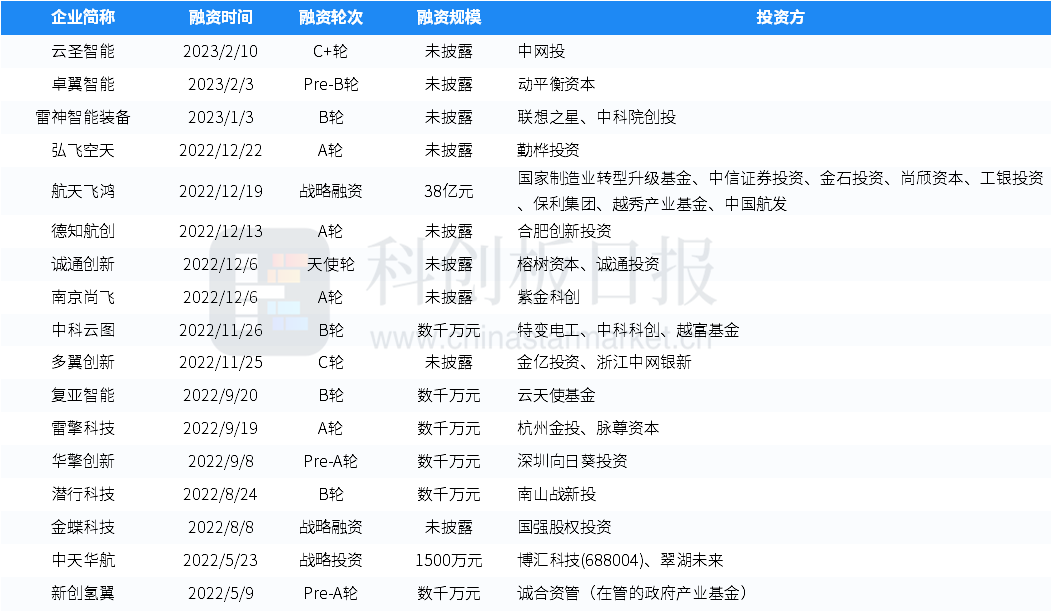Click the 38亿元 funding amount

449,191
